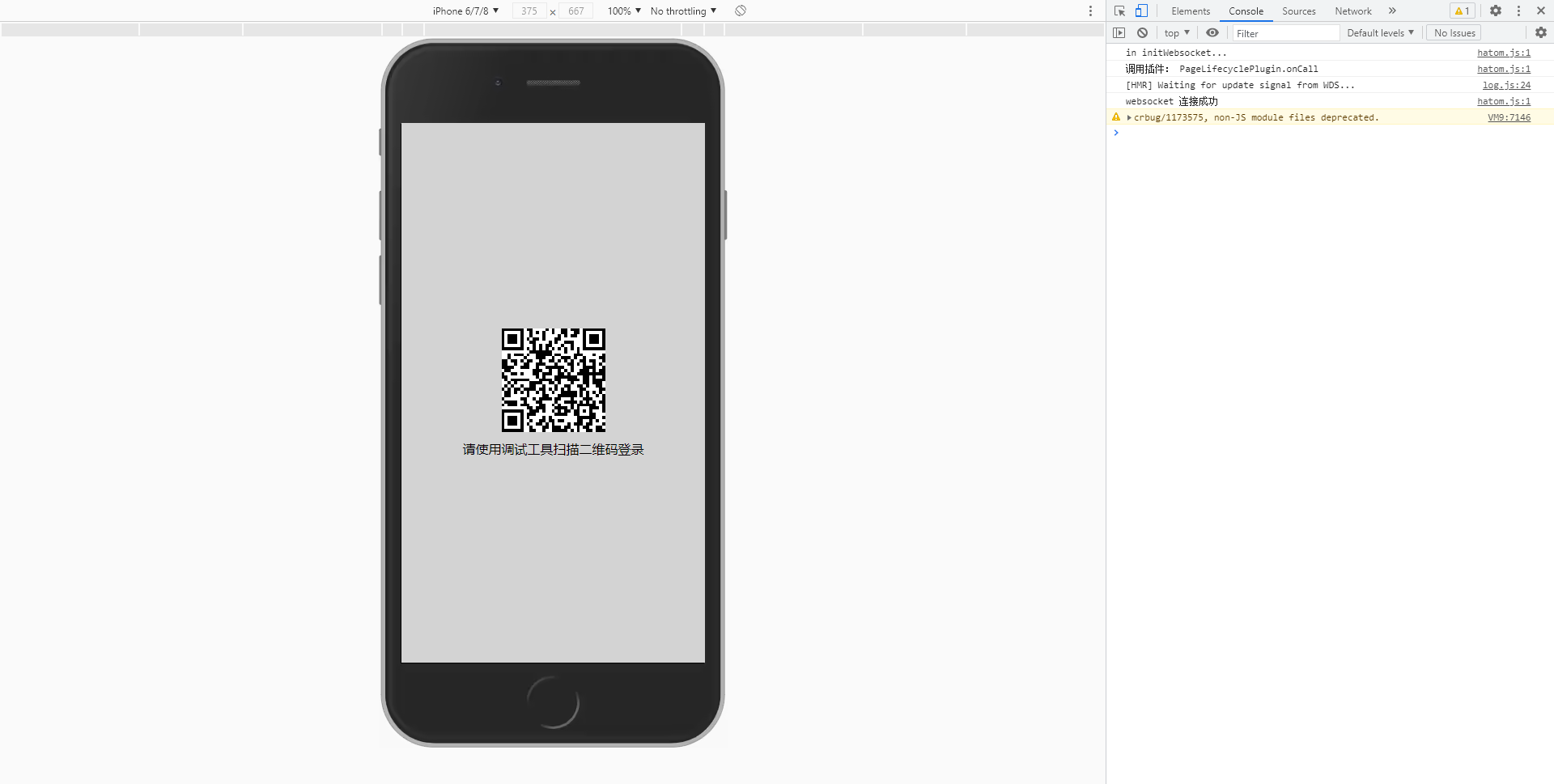
Task: Activate the inspect element picker icon
Action: coord(1119,11)
